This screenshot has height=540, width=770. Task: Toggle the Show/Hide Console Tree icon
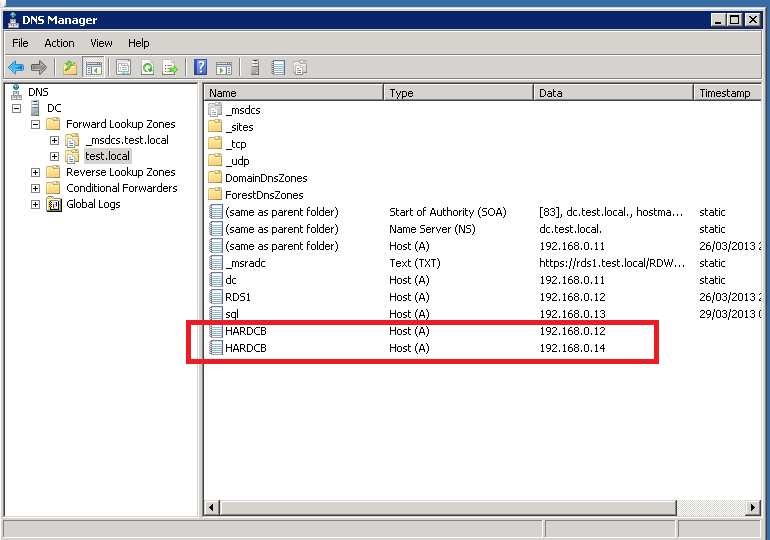coord(93,67)
